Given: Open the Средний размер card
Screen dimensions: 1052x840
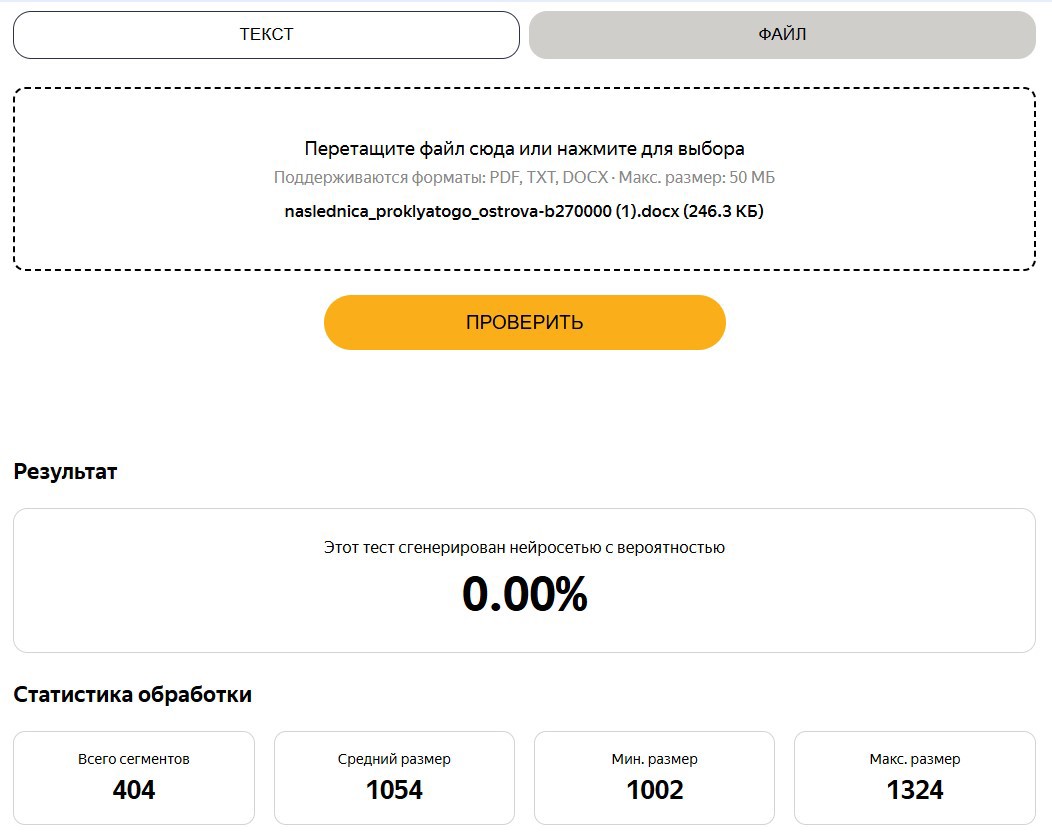Looking at the screenshot, I should click(x=394, y=778).
